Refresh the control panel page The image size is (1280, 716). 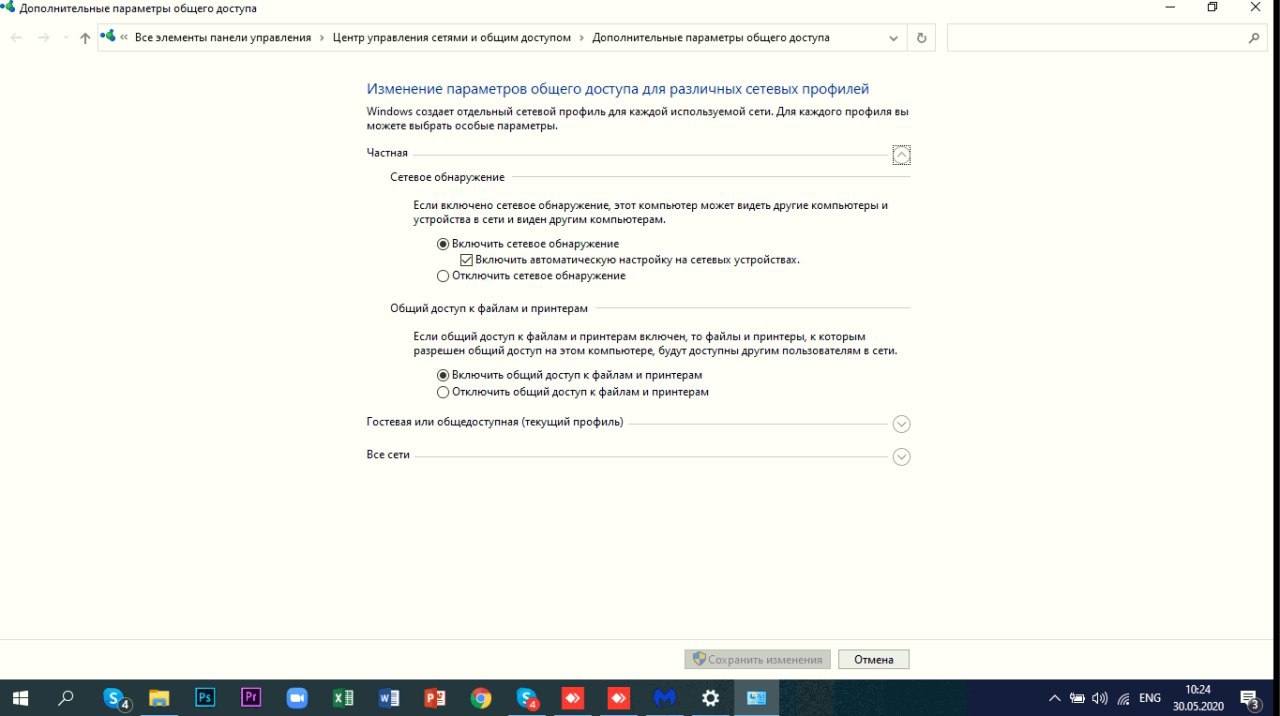[x=922, y=38]
